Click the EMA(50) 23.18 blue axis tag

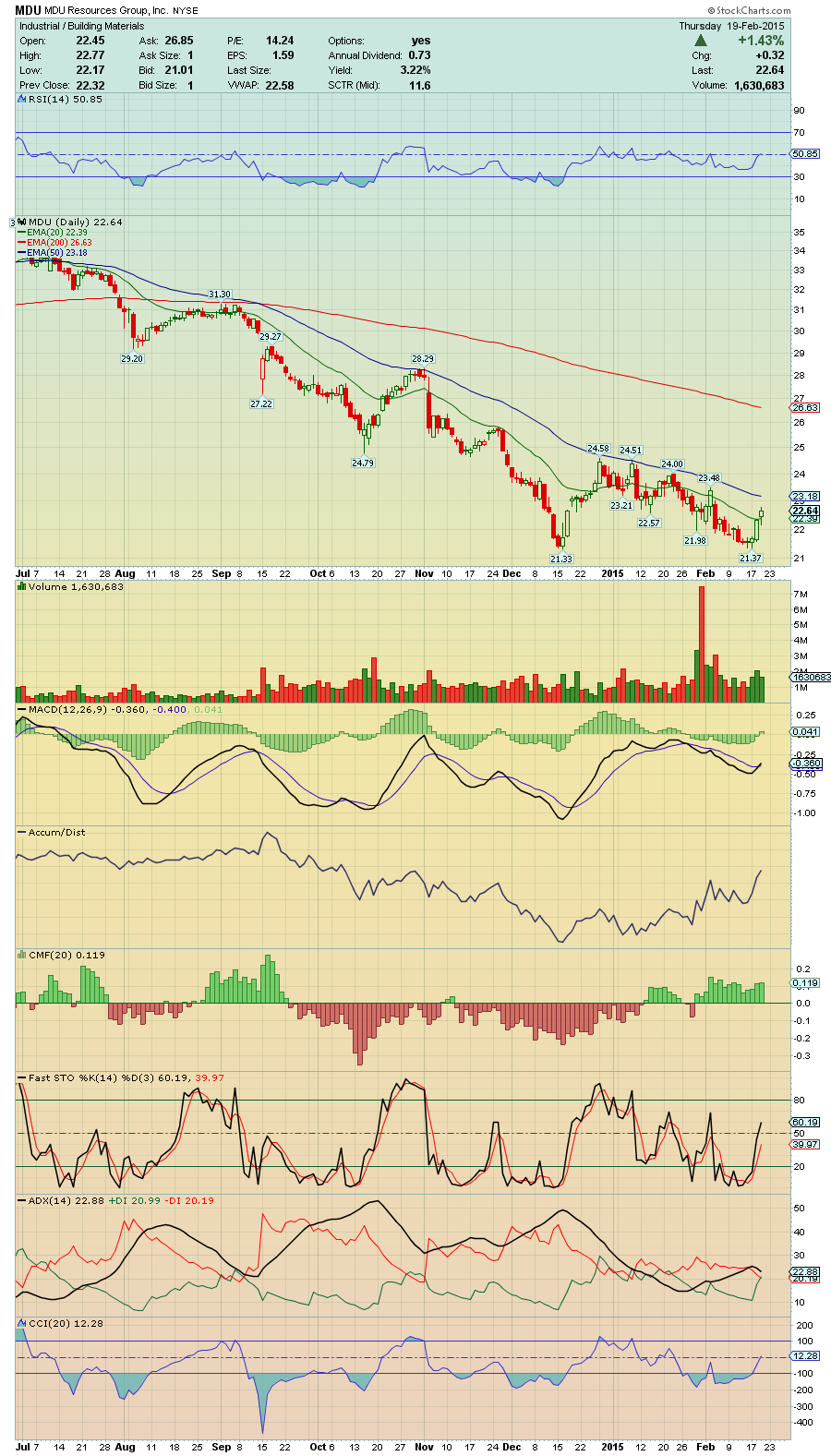click(805, 497)
